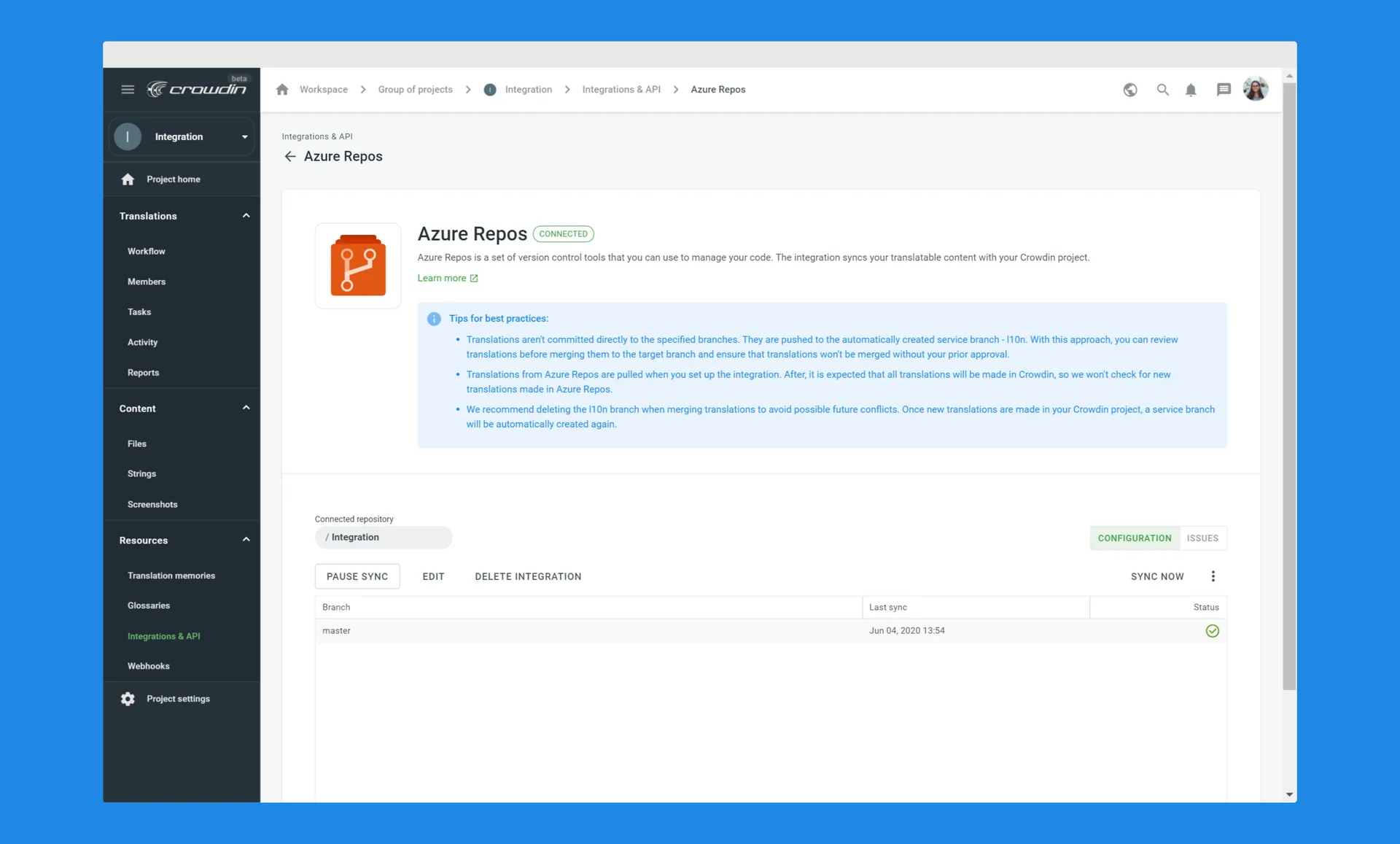Open Strings in sidebar
Screen dimensions: 1400x844
click(141, 474)
